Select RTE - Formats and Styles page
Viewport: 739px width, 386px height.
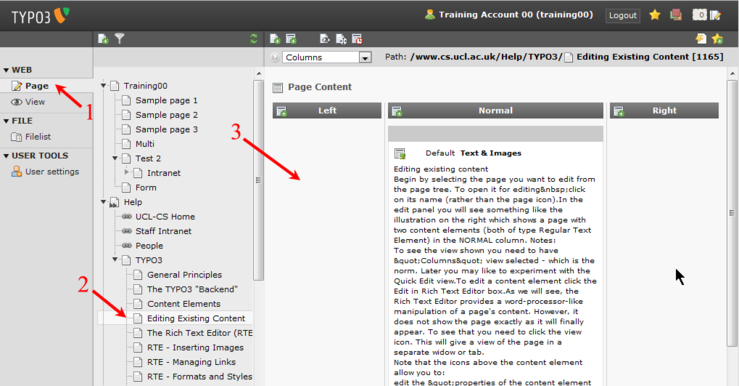click(x=199, y=377)
